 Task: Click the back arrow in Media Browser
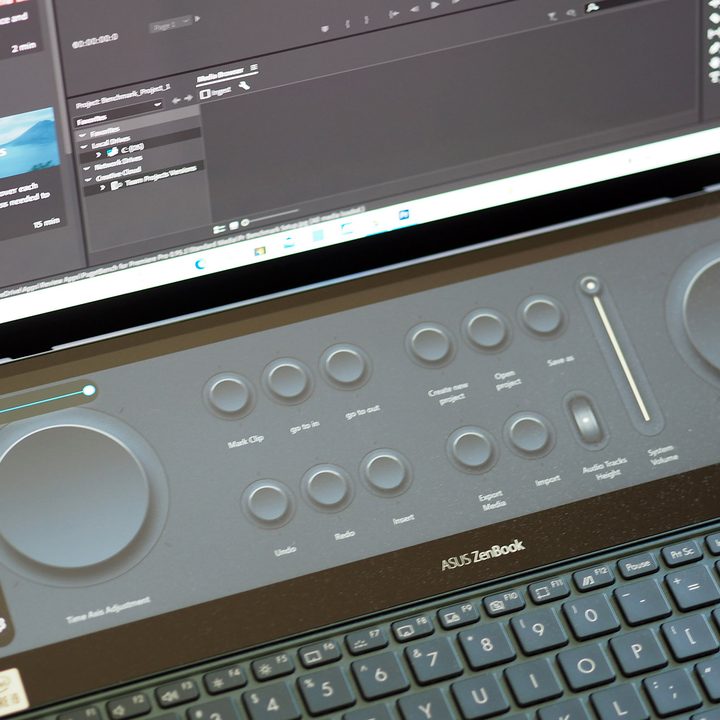click(176, 101)
